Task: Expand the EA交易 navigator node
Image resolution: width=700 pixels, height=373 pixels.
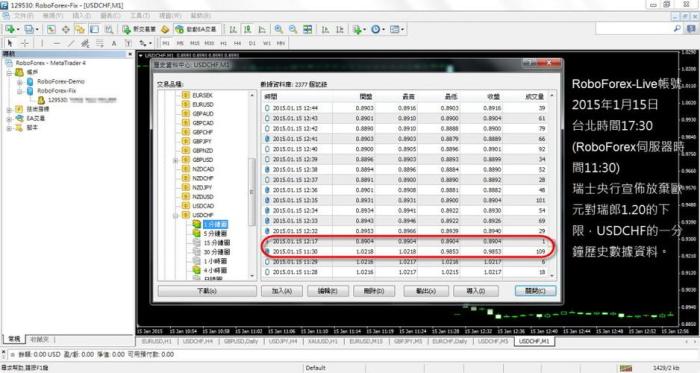Action: point(9,119)
